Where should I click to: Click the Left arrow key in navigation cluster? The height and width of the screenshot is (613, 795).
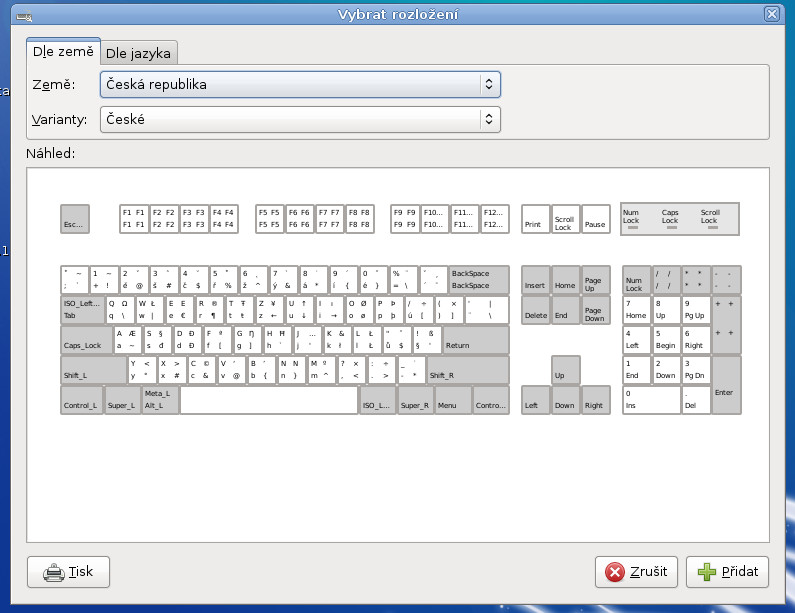click(x=535, y=400)
